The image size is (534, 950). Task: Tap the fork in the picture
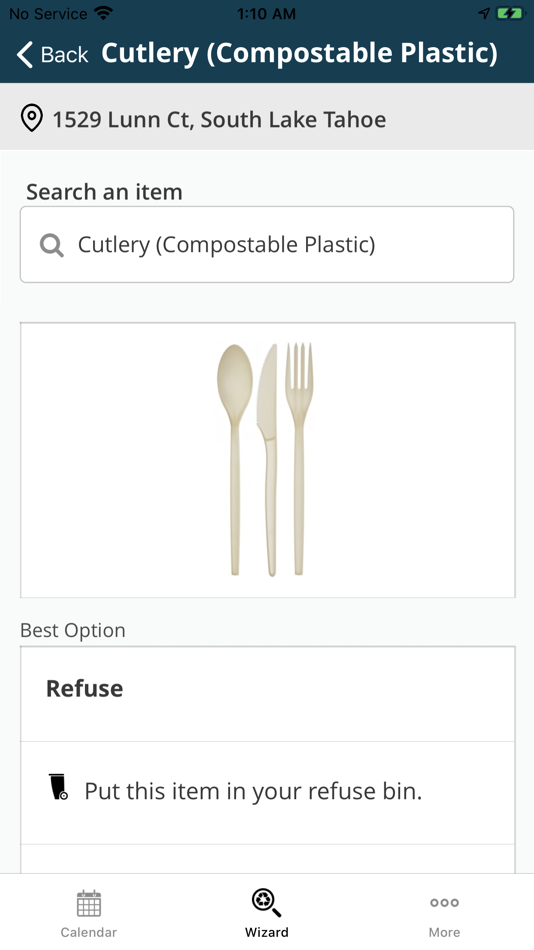[x=299, y=459]
